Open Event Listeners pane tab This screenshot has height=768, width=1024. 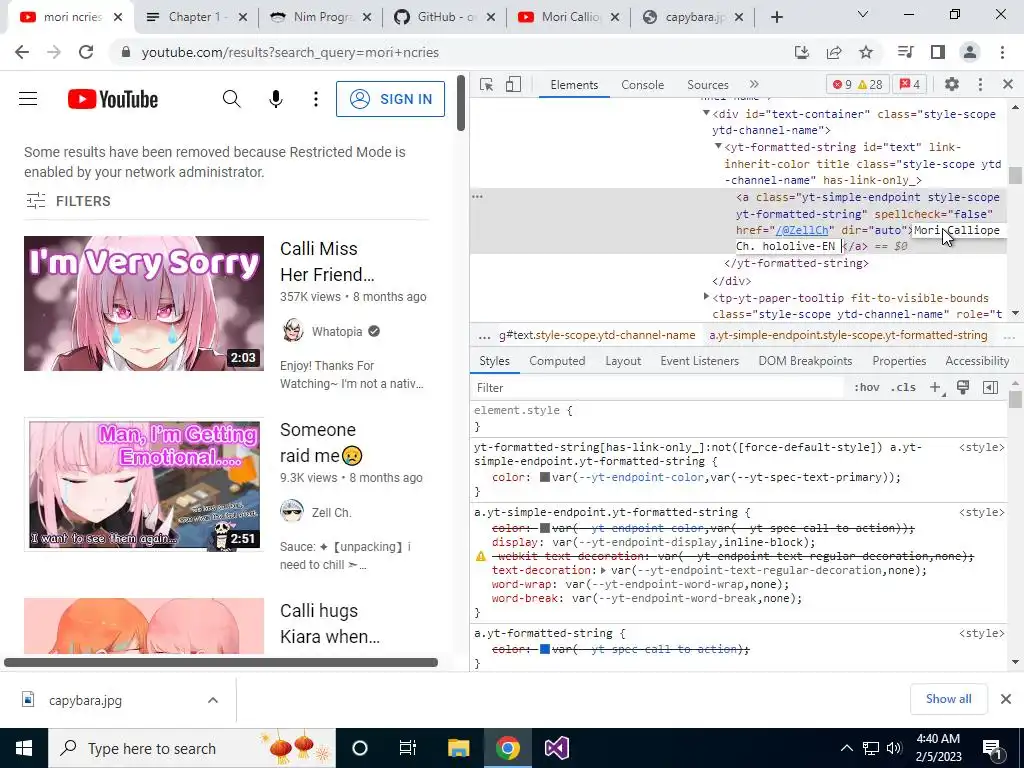(x=699, y=361)
